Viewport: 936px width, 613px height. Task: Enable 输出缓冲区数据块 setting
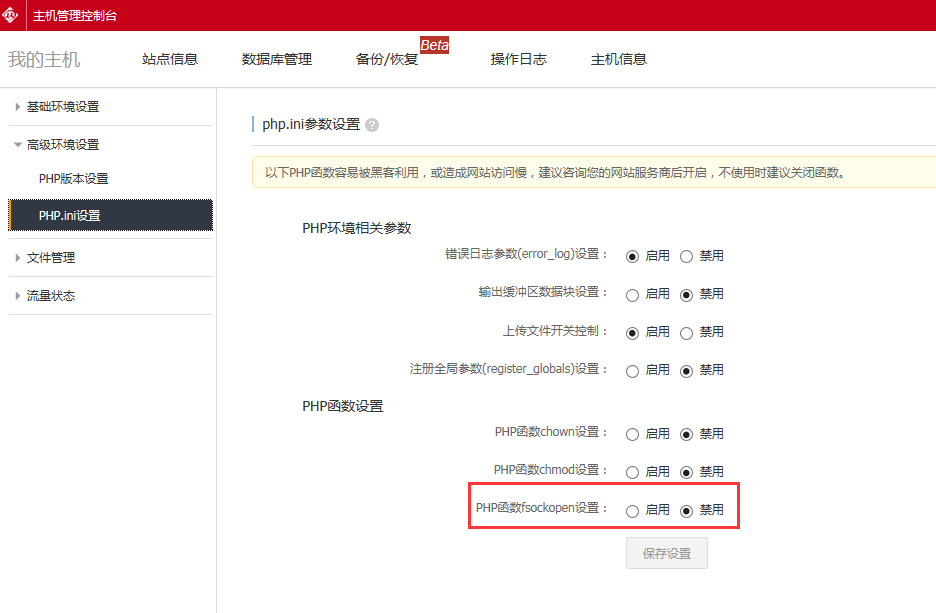coord(632,295)
